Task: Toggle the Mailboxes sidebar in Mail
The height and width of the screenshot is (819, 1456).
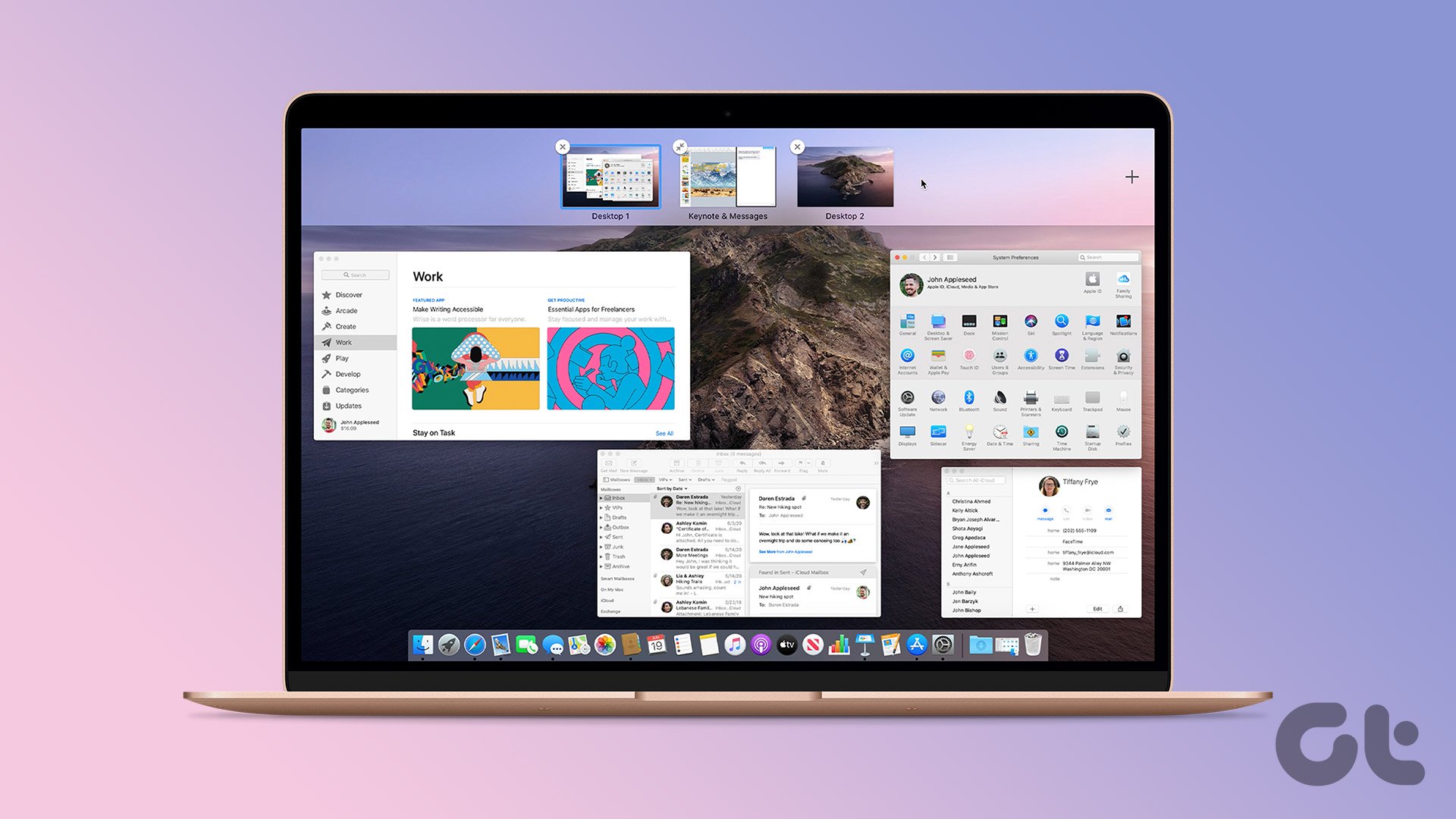Action: point(607,479)
